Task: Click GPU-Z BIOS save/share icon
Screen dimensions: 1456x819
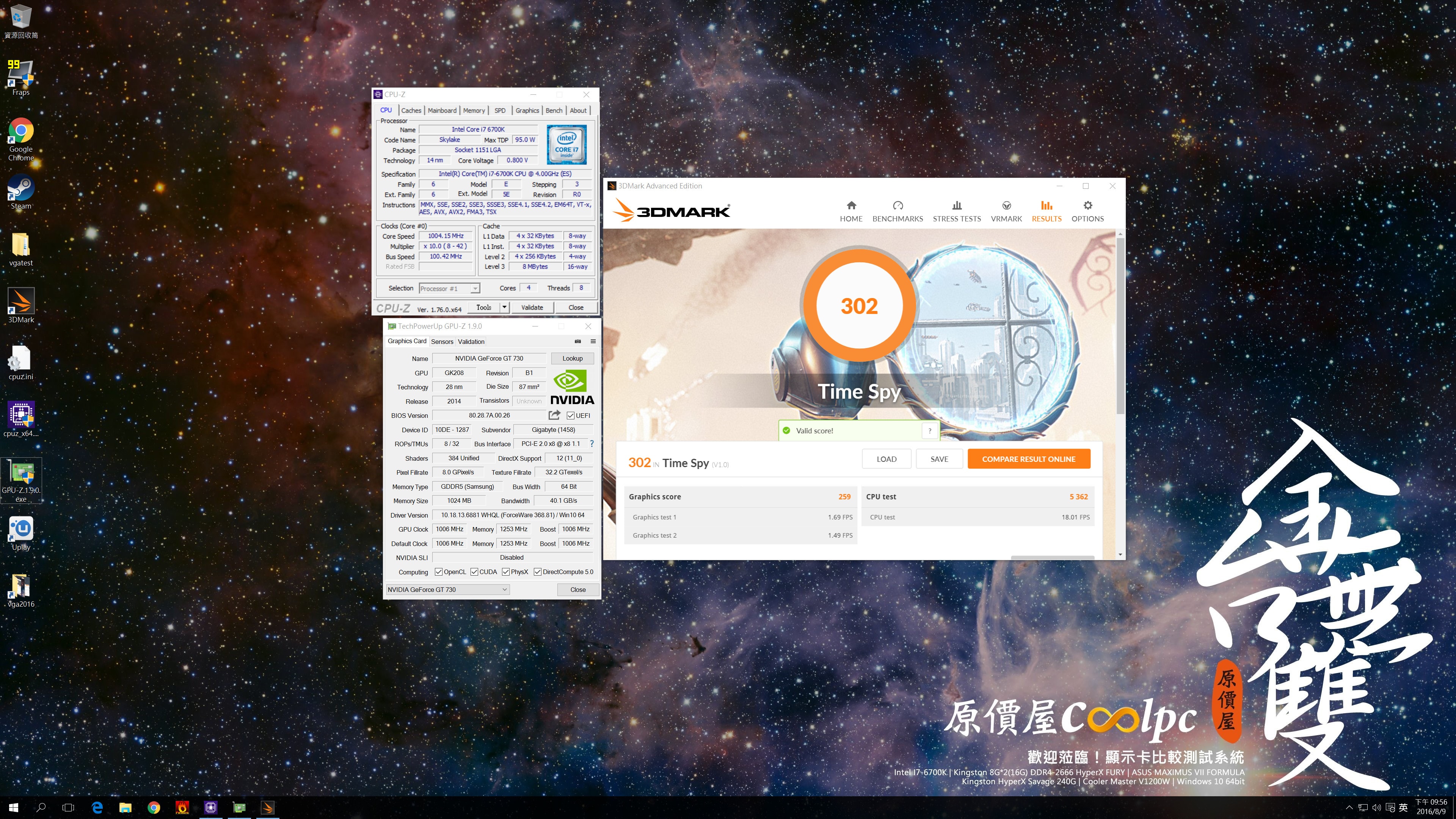Action: click(554, 415)
